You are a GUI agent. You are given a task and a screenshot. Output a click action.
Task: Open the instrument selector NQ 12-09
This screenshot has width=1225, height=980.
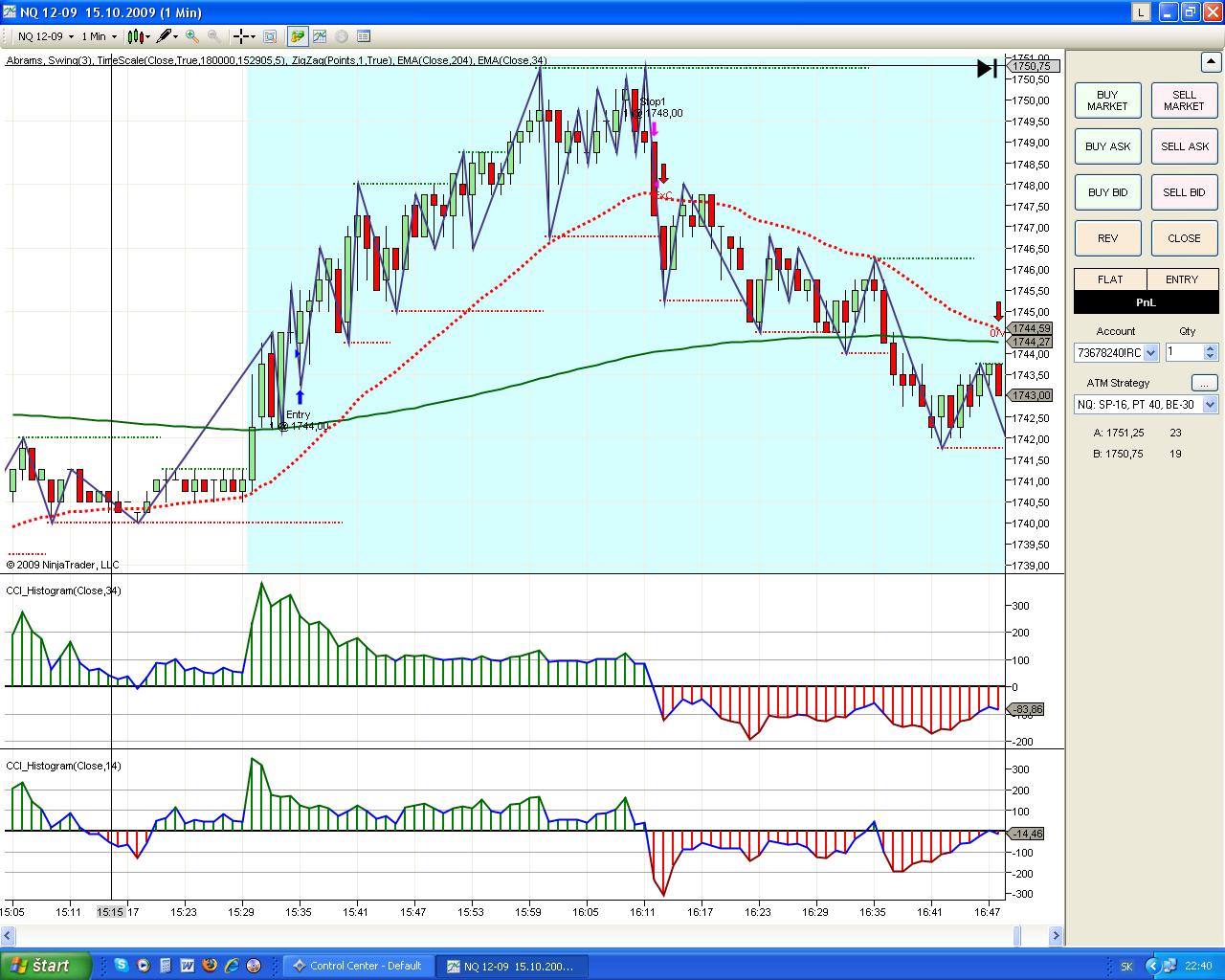(44, 36)
